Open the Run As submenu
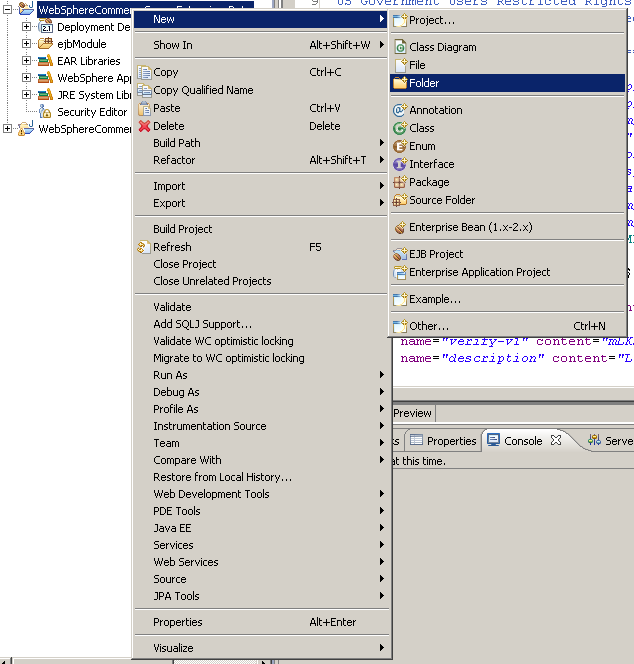Viewport: 634px width, 664px height. [170, 375]
